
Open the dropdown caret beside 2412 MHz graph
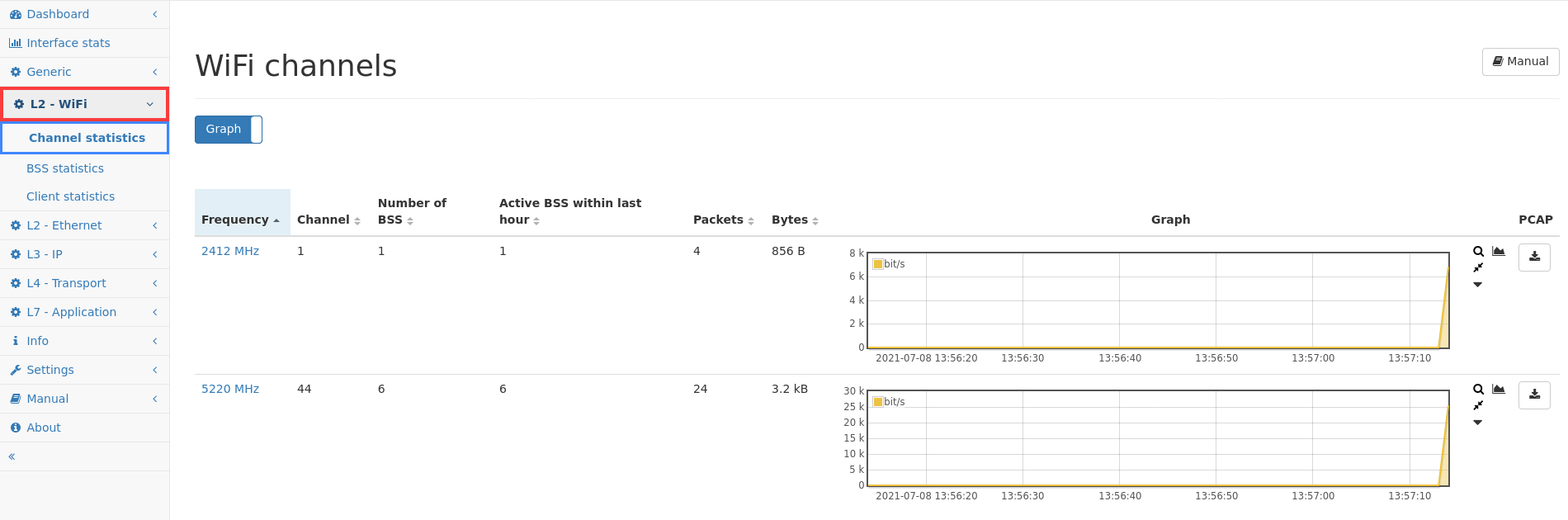(x=1478, y=285)
